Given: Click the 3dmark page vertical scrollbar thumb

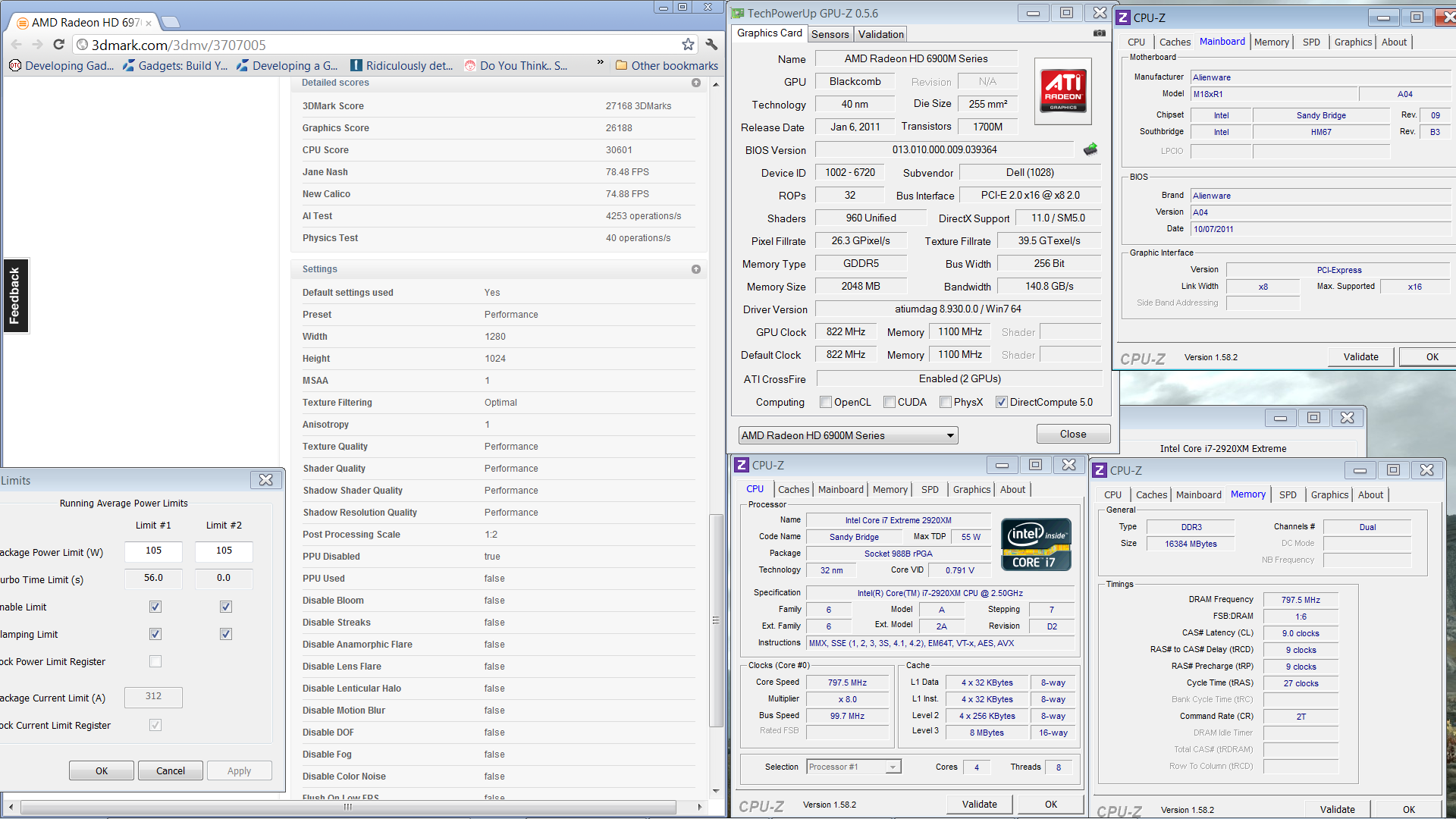Looking at the screenshot, I should 715,620.
